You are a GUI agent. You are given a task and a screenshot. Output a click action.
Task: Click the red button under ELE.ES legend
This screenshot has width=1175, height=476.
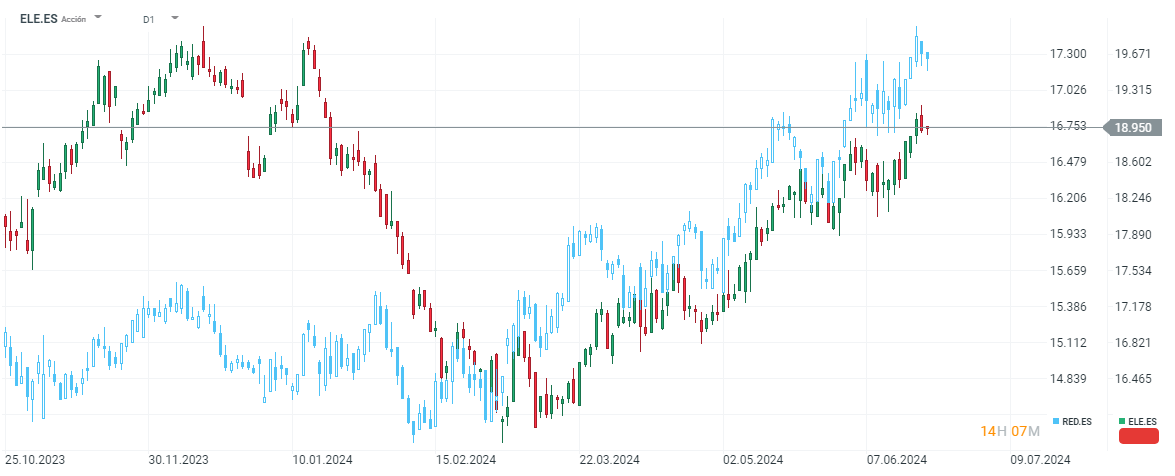coord(1138,436)
